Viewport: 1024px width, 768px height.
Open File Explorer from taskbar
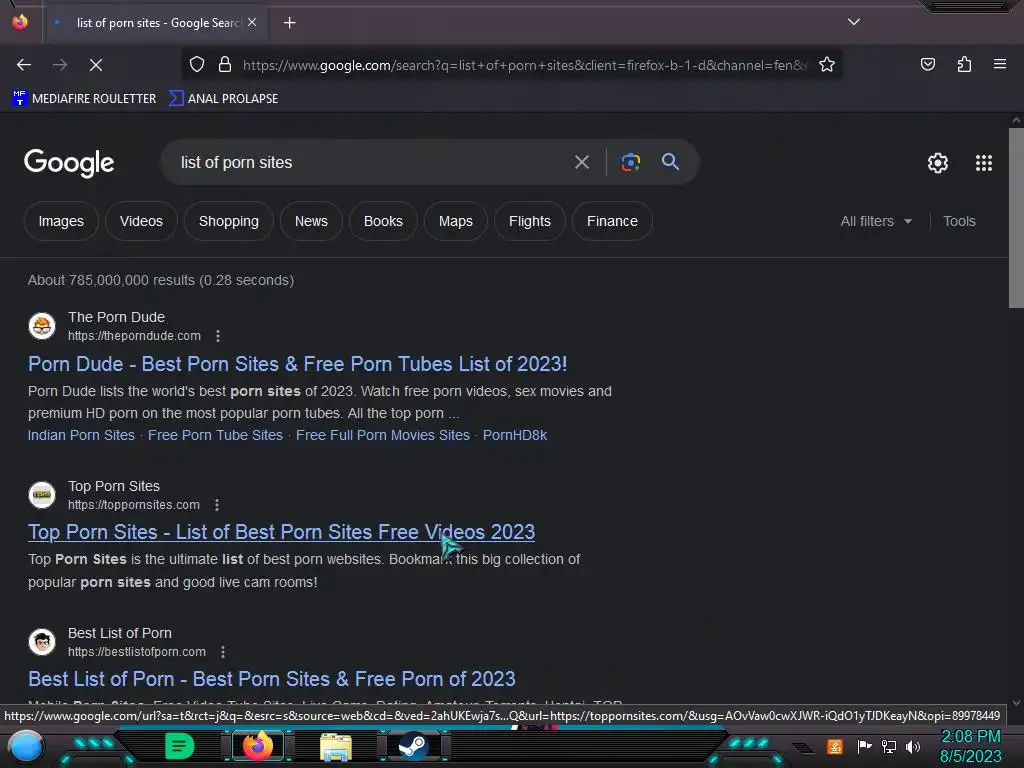[336, 746]
